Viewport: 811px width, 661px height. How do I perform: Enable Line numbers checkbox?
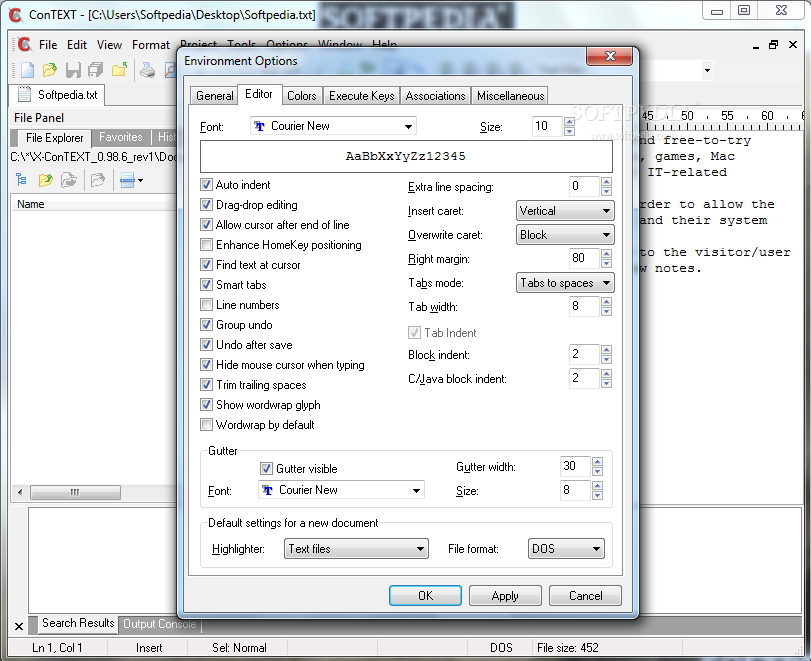pyautogui.click(x=206, y=305)
